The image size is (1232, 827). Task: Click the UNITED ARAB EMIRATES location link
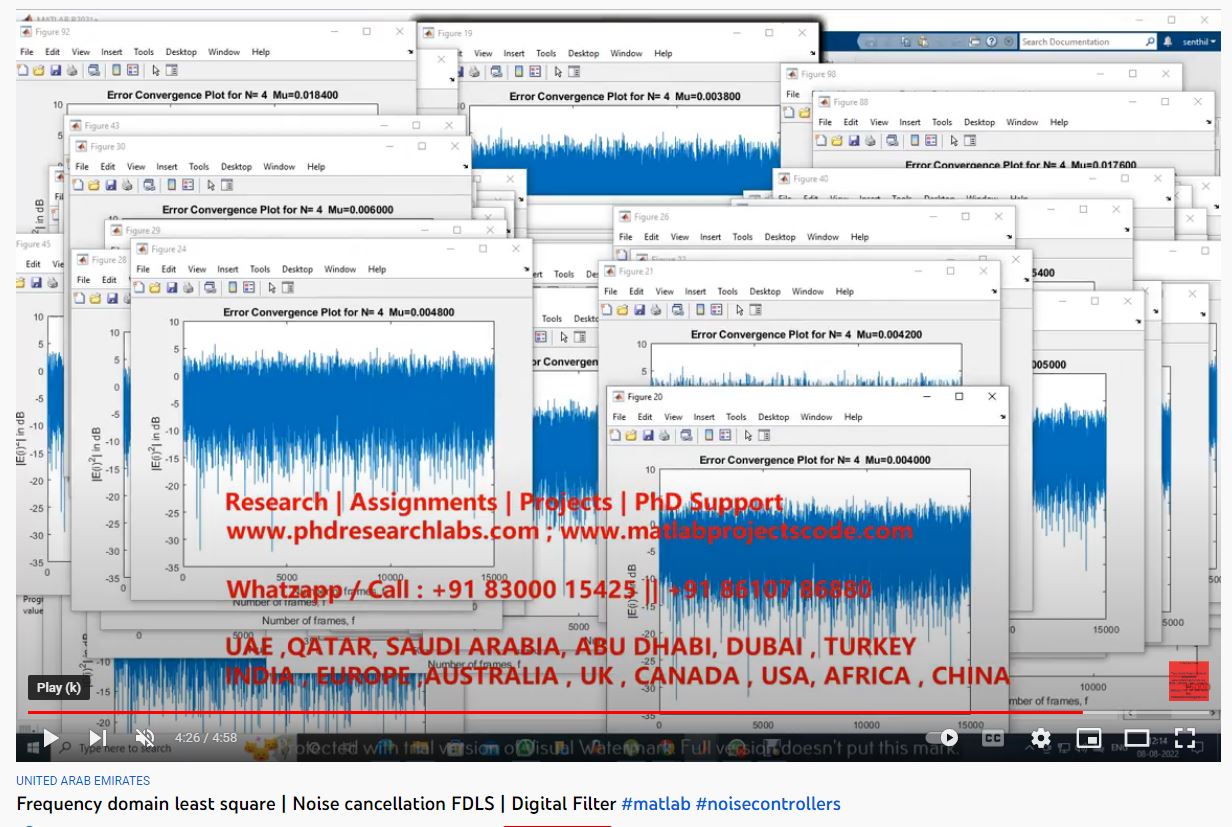(83, 781)
